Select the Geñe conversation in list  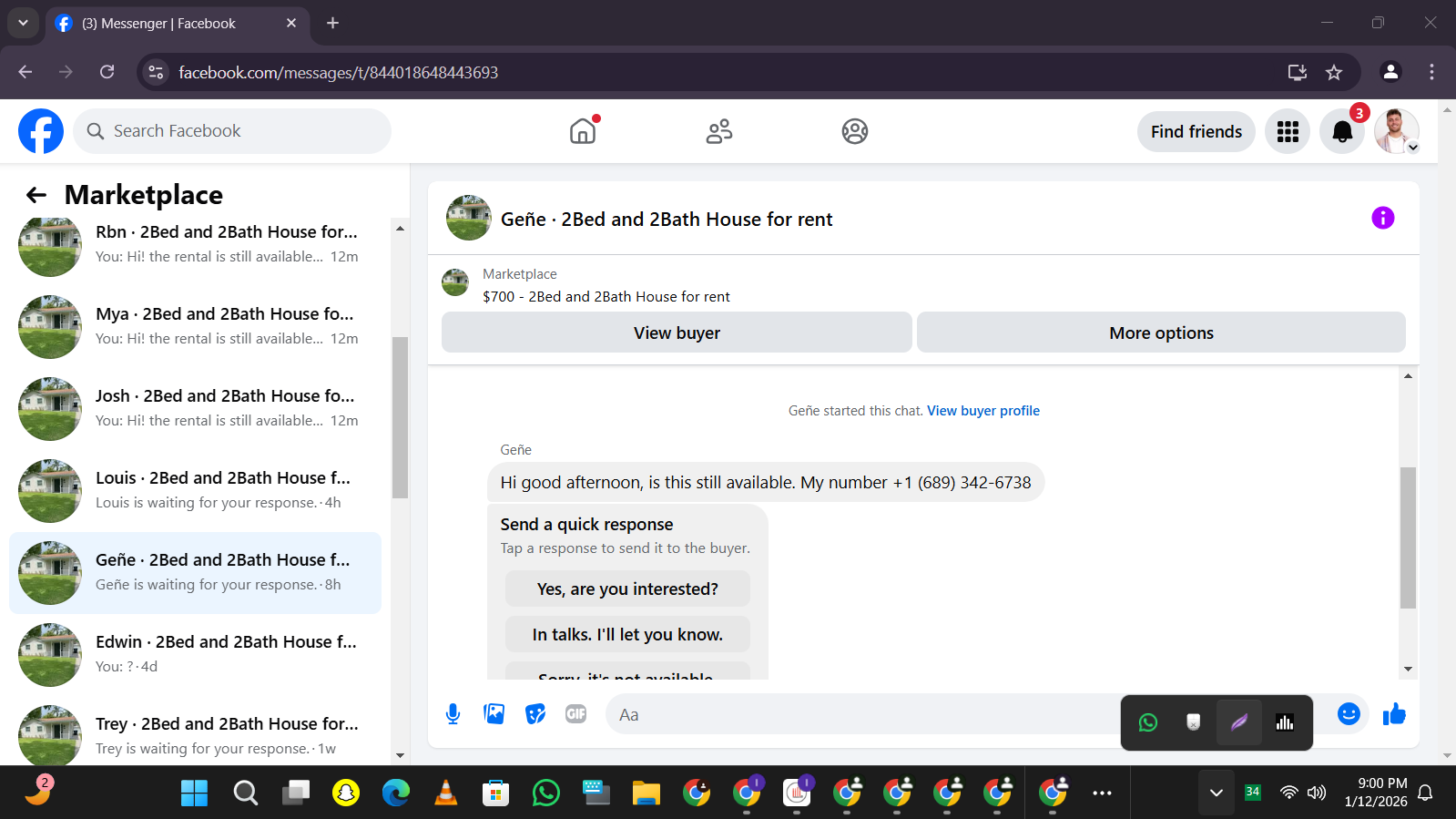[195, 572]
